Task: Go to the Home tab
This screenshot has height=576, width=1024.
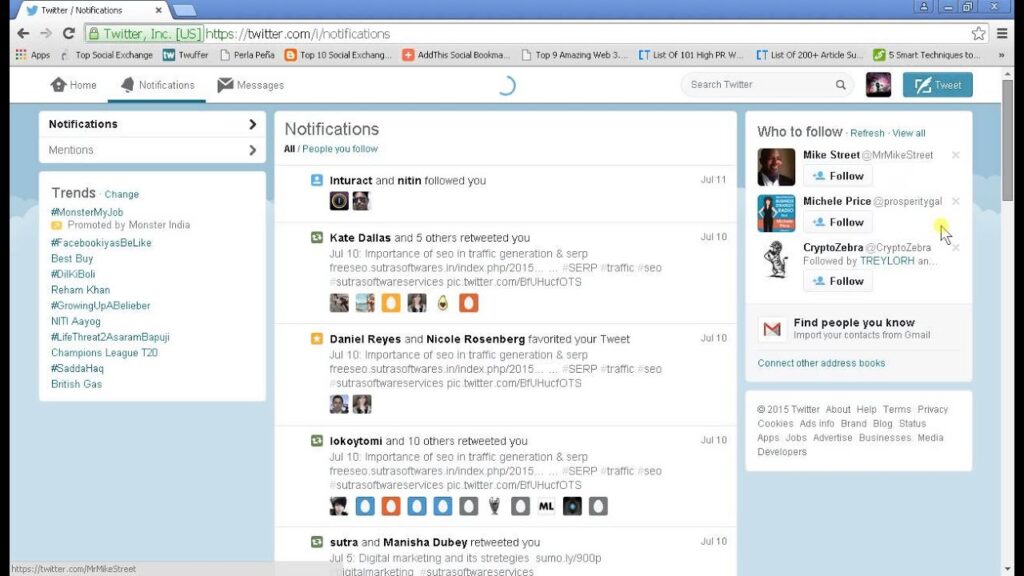Action: [74, 85]
